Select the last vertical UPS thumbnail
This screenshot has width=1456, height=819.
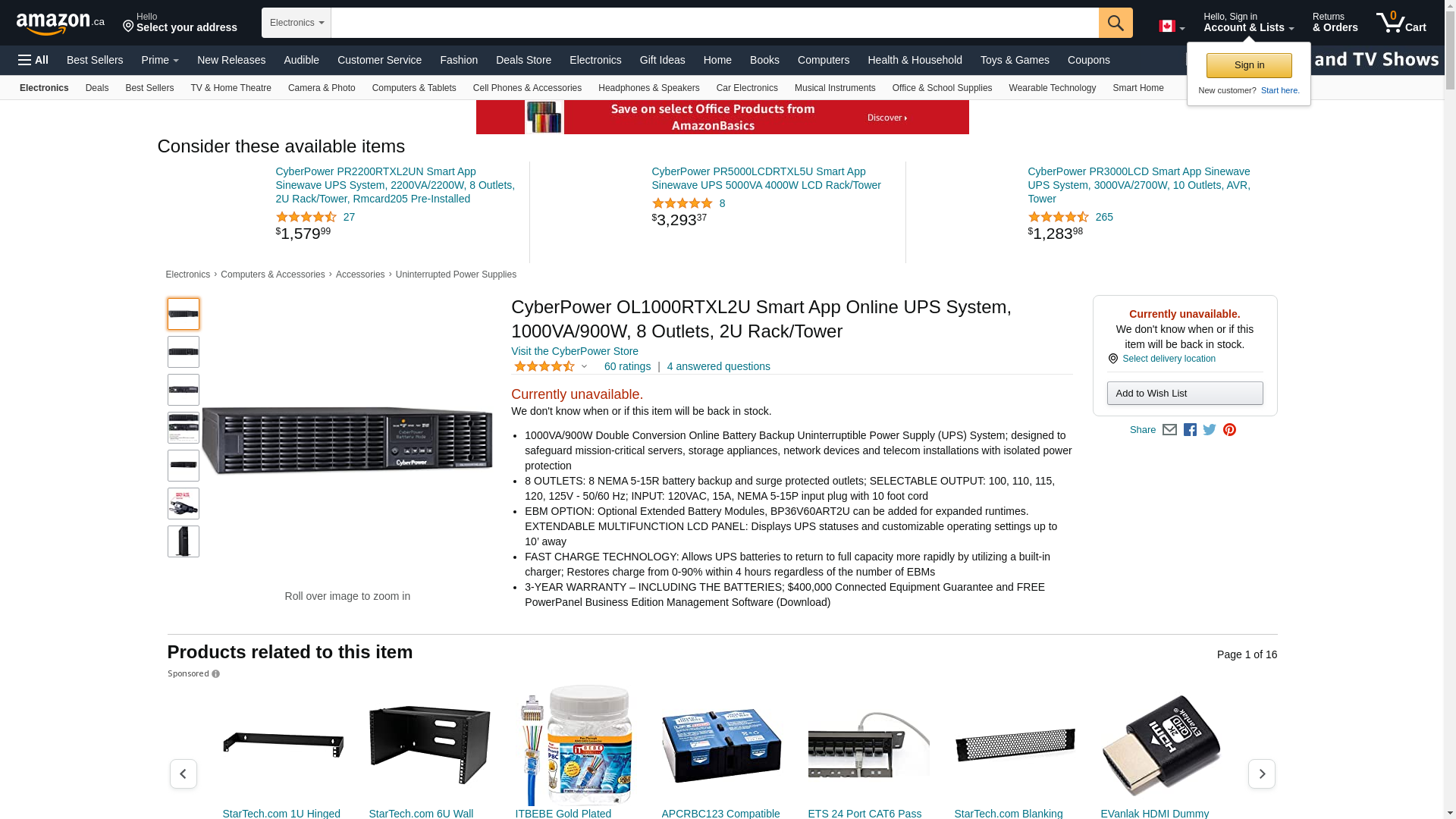click(x=184, y=541)
